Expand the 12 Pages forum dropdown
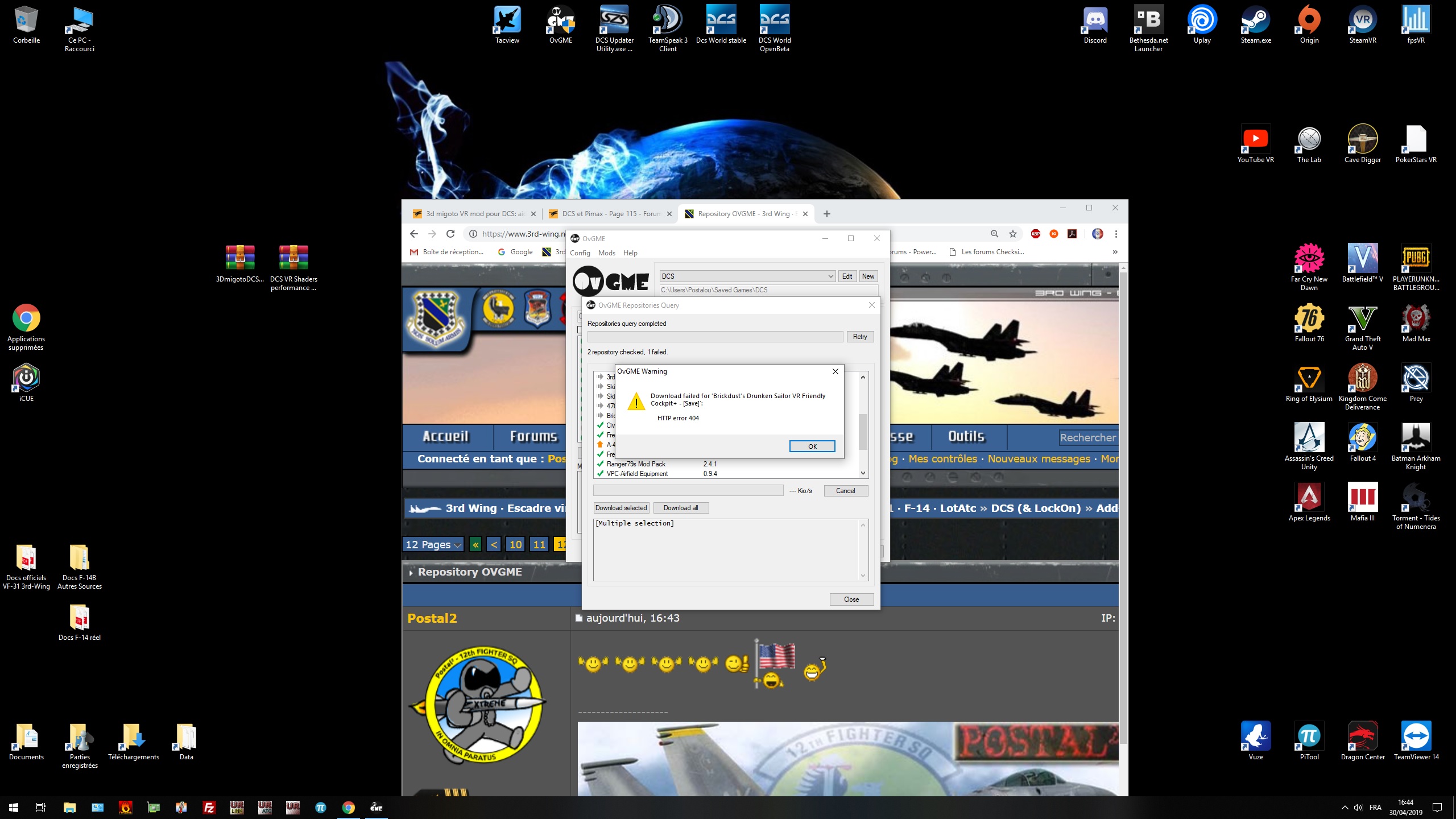Screen dimensions: 1456x819 pos(433,544)
